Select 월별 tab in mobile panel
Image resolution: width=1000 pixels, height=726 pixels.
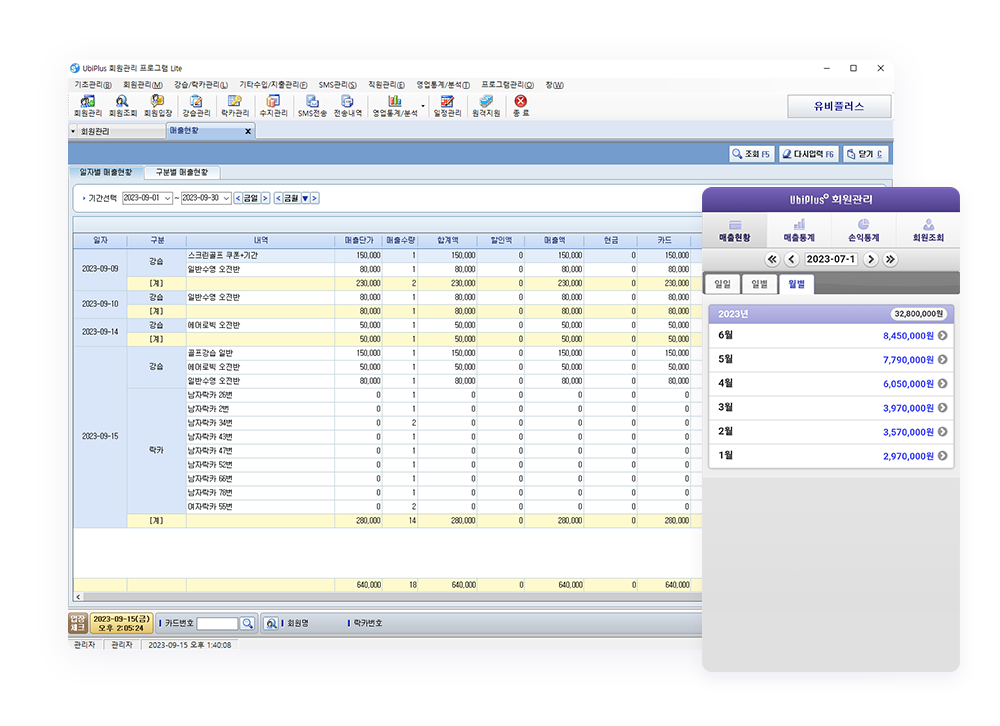[x=797, y=284]
